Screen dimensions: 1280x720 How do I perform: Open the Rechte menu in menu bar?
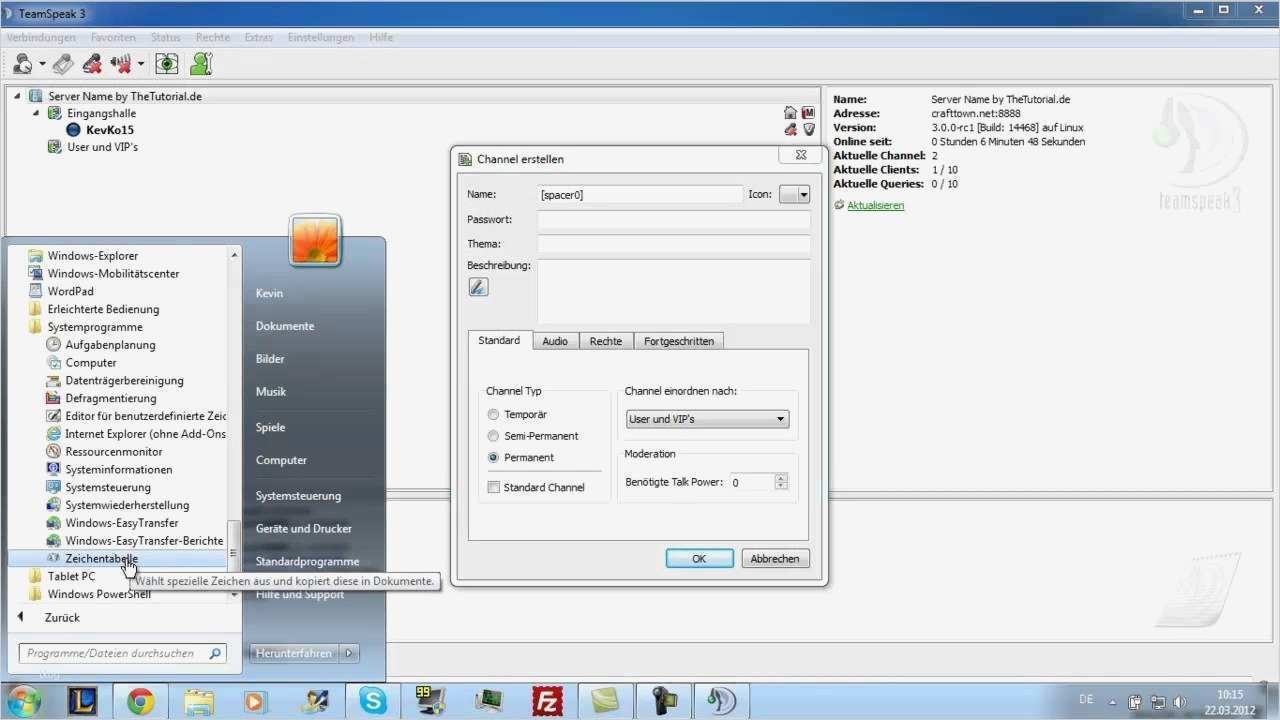(x=213, y=37)
